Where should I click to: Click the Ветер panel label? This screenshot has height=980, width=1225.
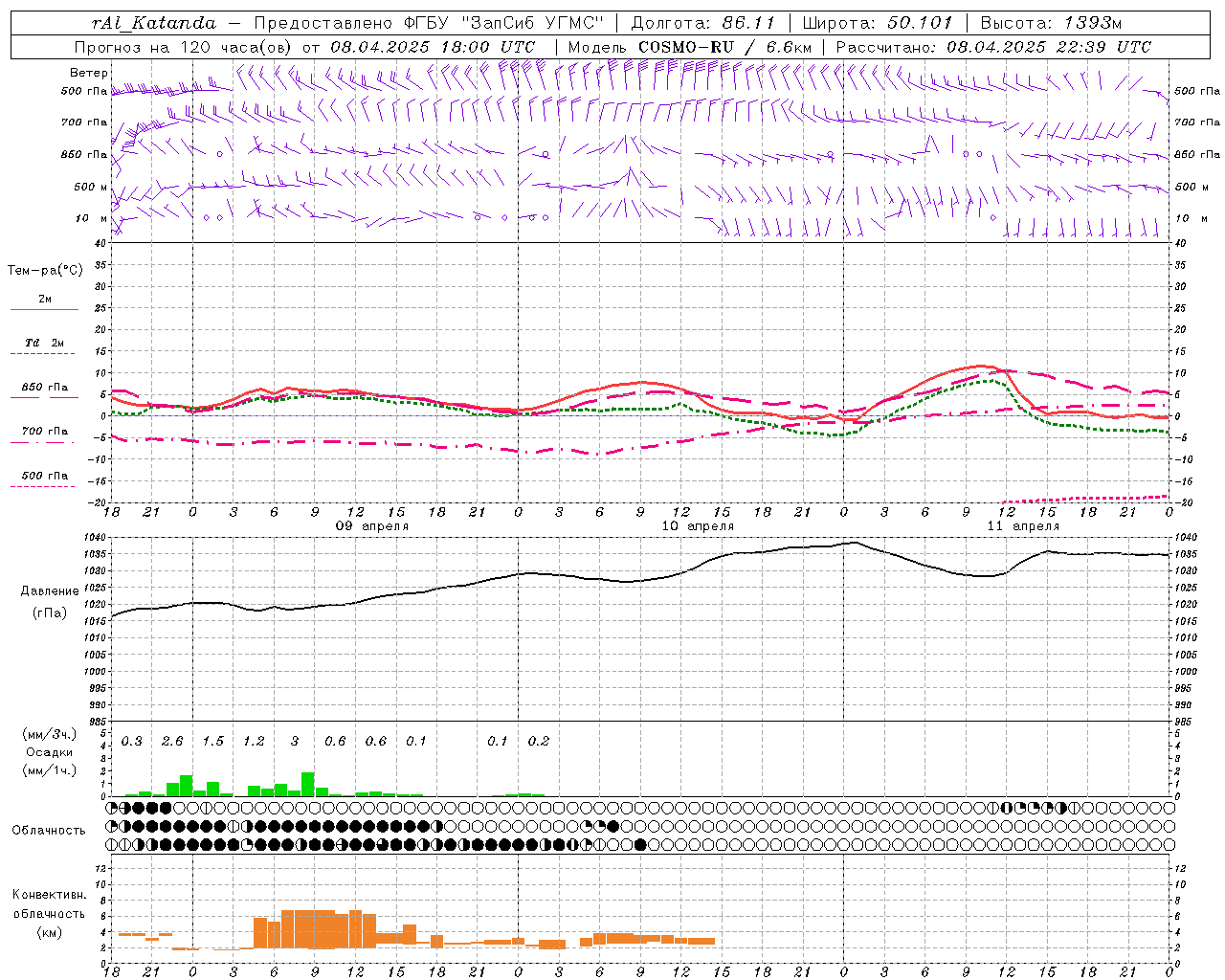(89, 73)
